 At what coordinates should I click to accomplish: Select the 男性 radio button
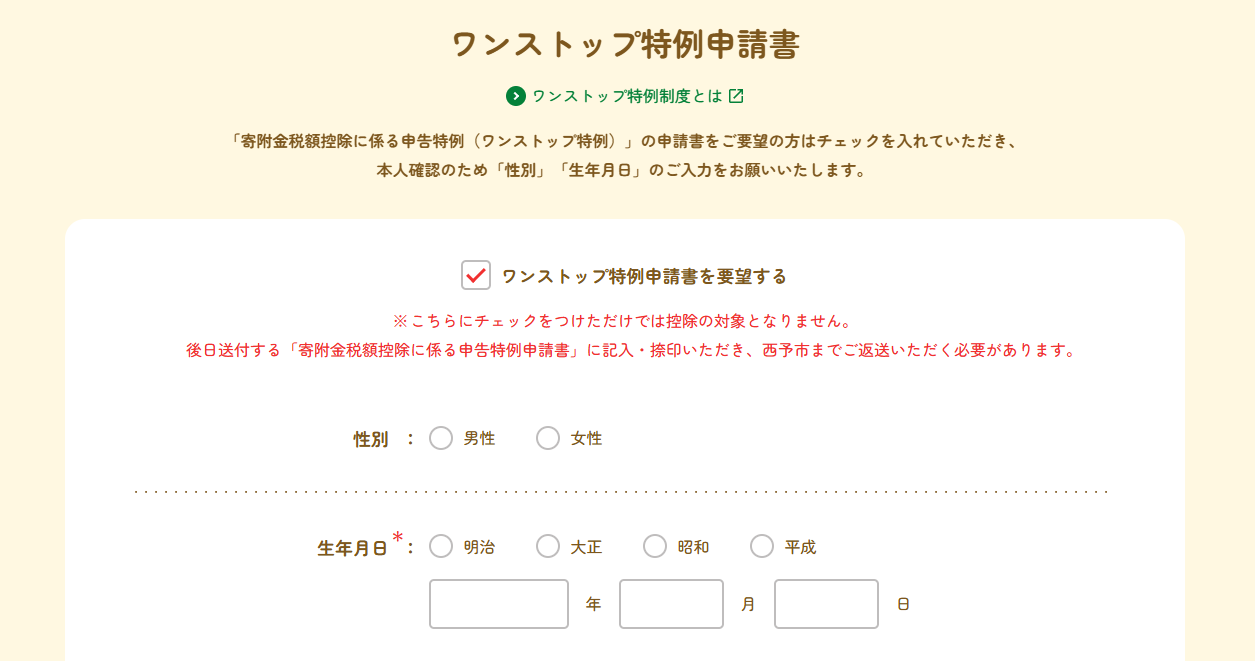coord(441,438)
